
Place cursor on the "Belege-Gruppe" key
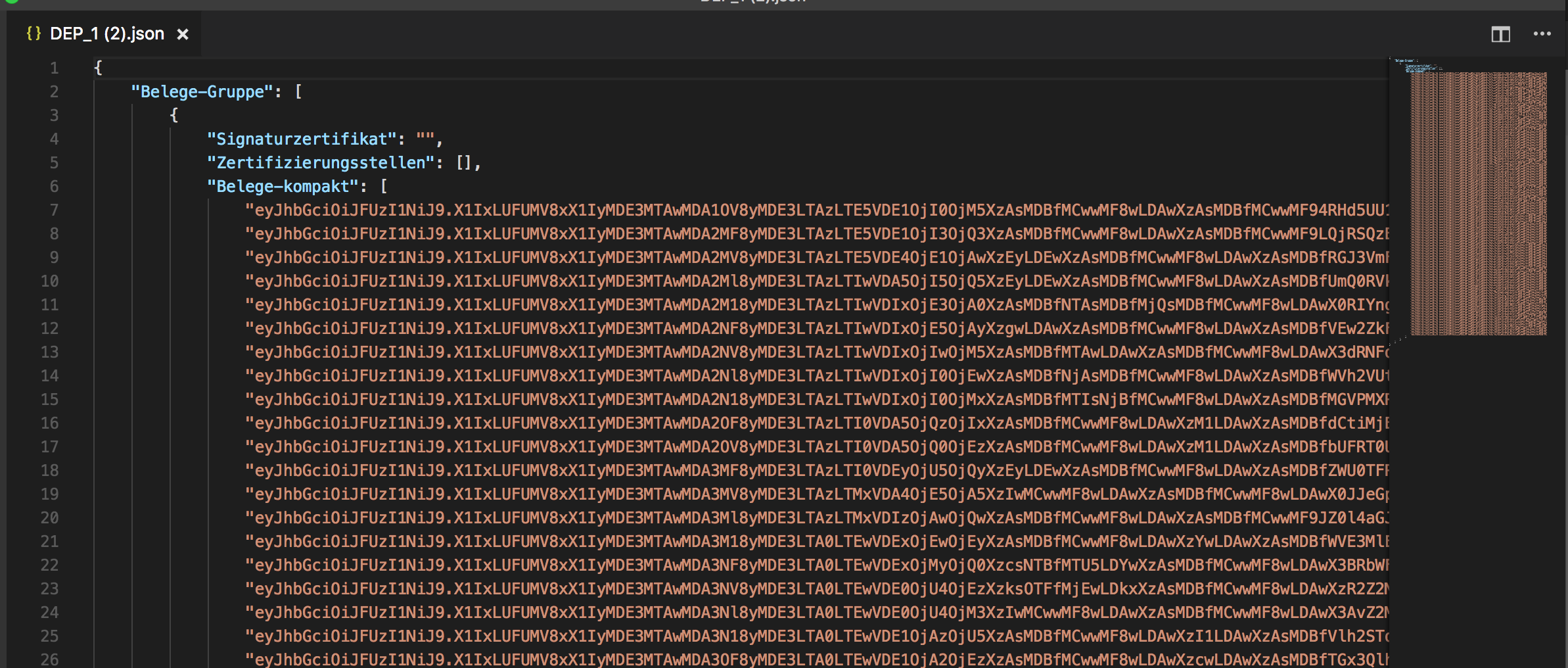point(202,91)
